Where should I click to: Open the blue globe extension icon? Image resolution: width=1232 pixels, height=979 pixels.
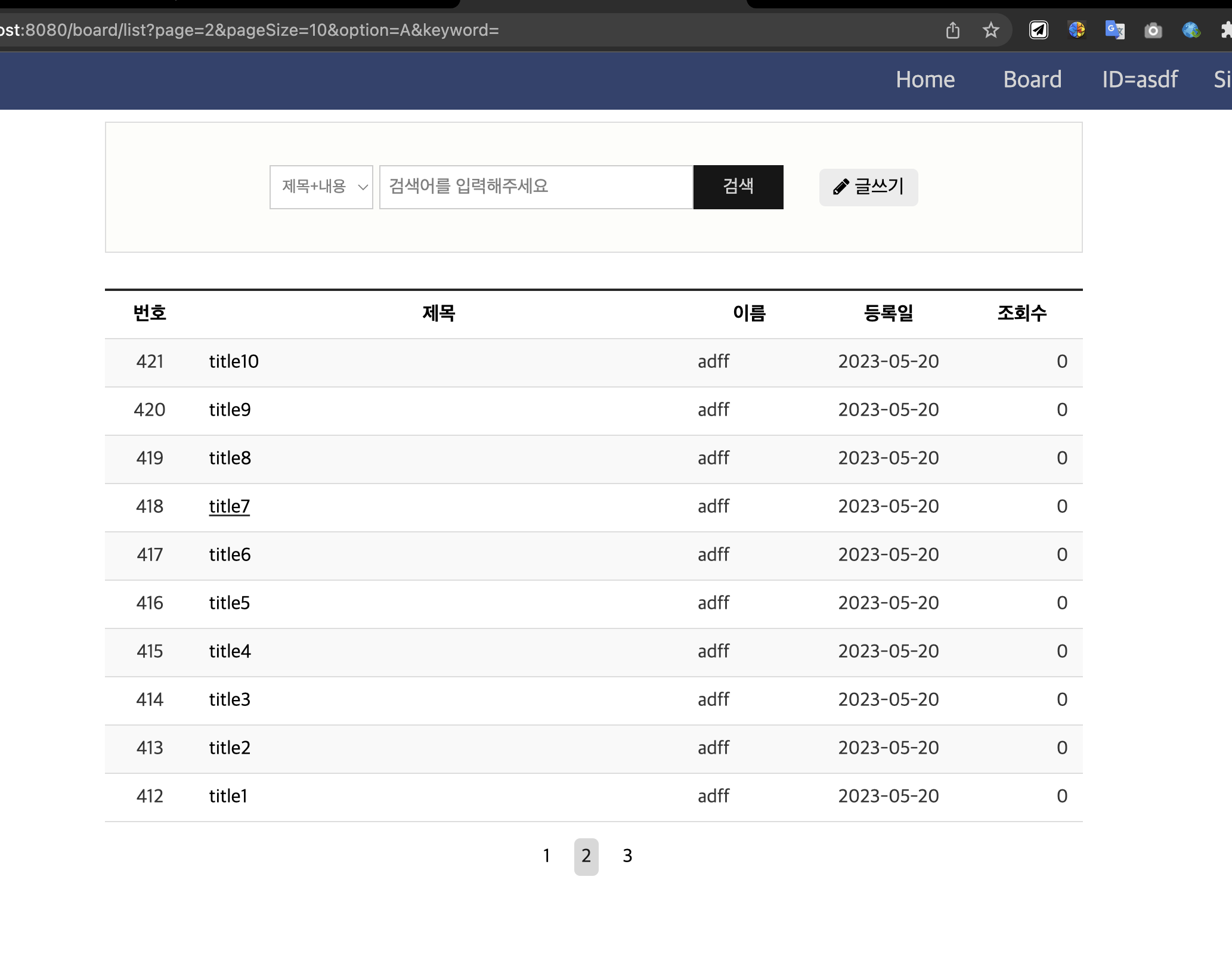1191,30
